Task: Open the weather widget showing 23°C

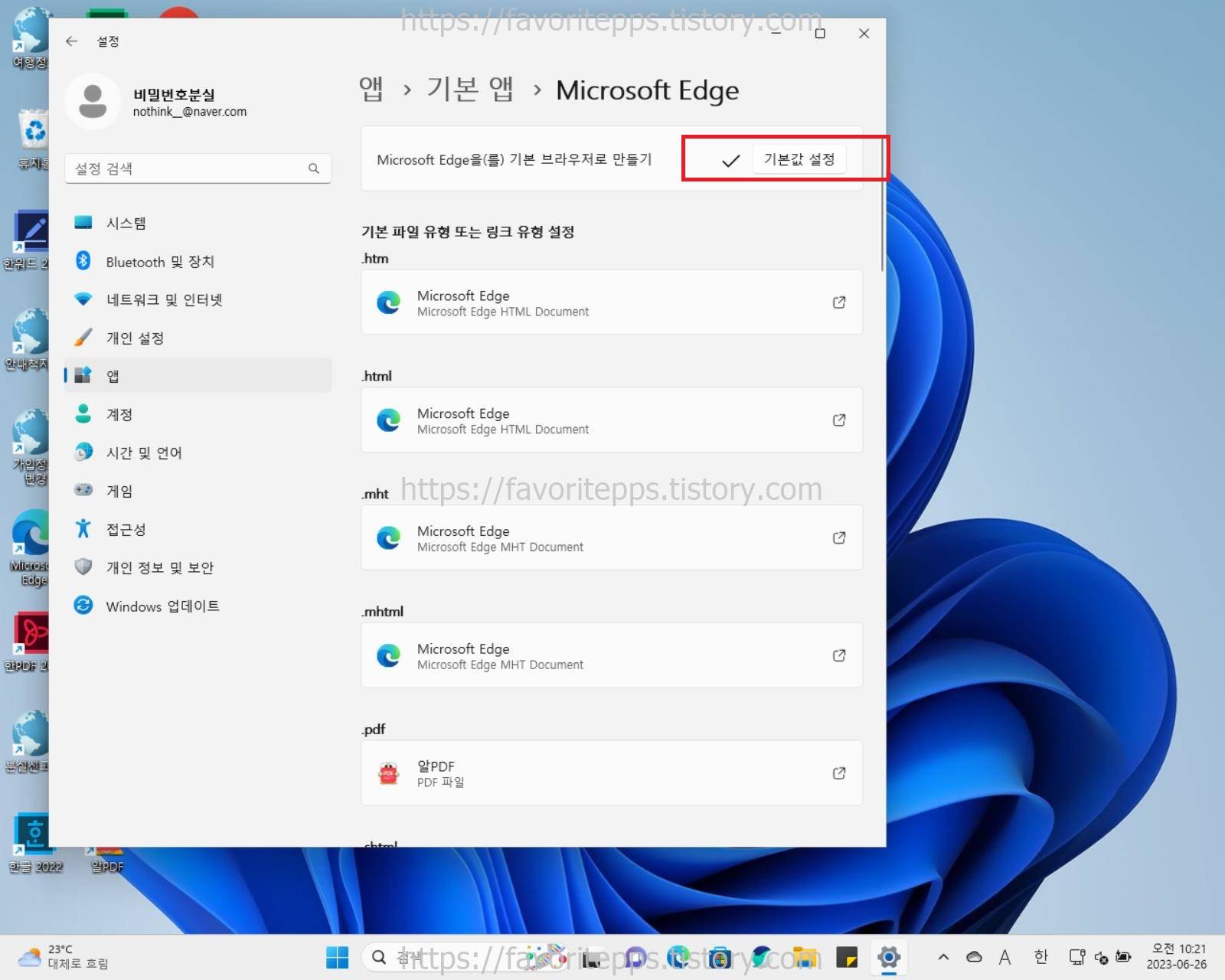Action: (x=63, y=957)
